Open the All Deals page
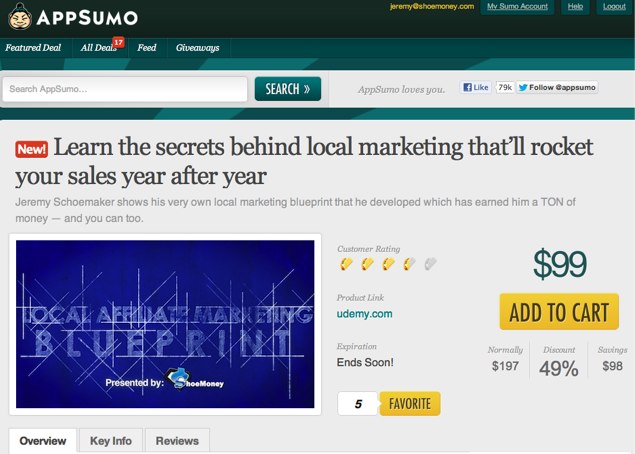Viewport: 635px width, 454px height. click(x=99, y=48)
